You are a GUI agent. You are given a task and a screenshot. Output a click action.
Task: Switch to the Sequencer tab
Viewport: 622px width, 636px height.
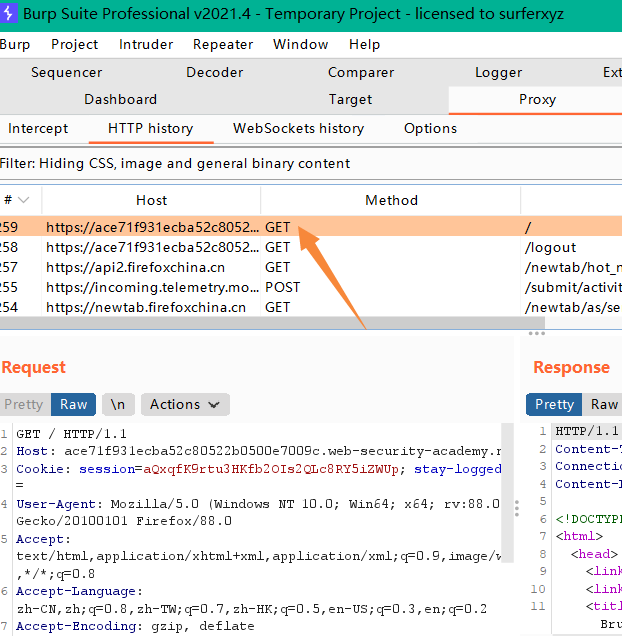point(67,72)
